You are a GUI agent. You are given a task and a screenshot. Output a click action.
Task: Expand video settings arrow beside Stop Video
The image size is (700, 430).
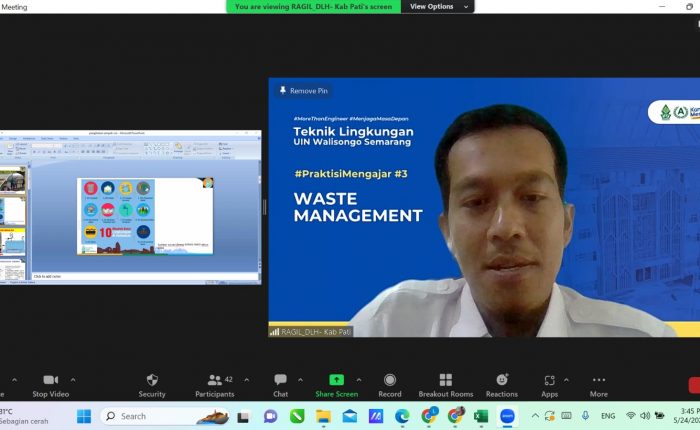73,380
